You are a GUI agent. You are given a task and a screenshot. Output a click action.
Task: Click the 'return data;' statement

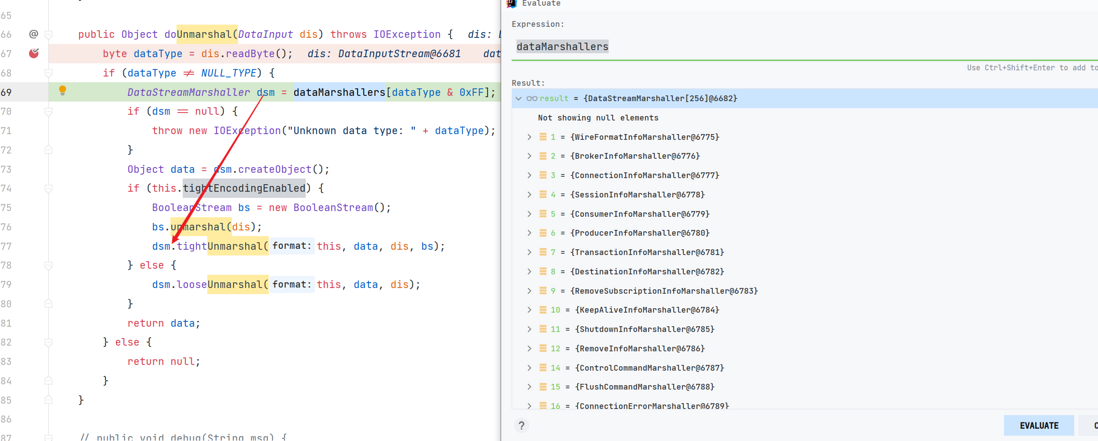pos(164,323)
